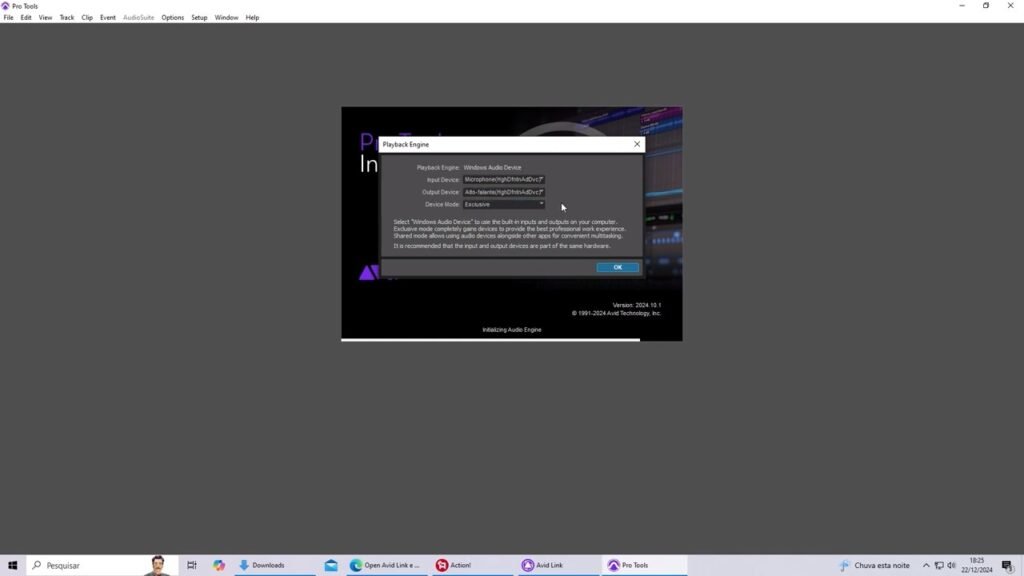Open the Input Device dropdown
Viewport: 1024px width, 576px height.
[x=504, y=180]
